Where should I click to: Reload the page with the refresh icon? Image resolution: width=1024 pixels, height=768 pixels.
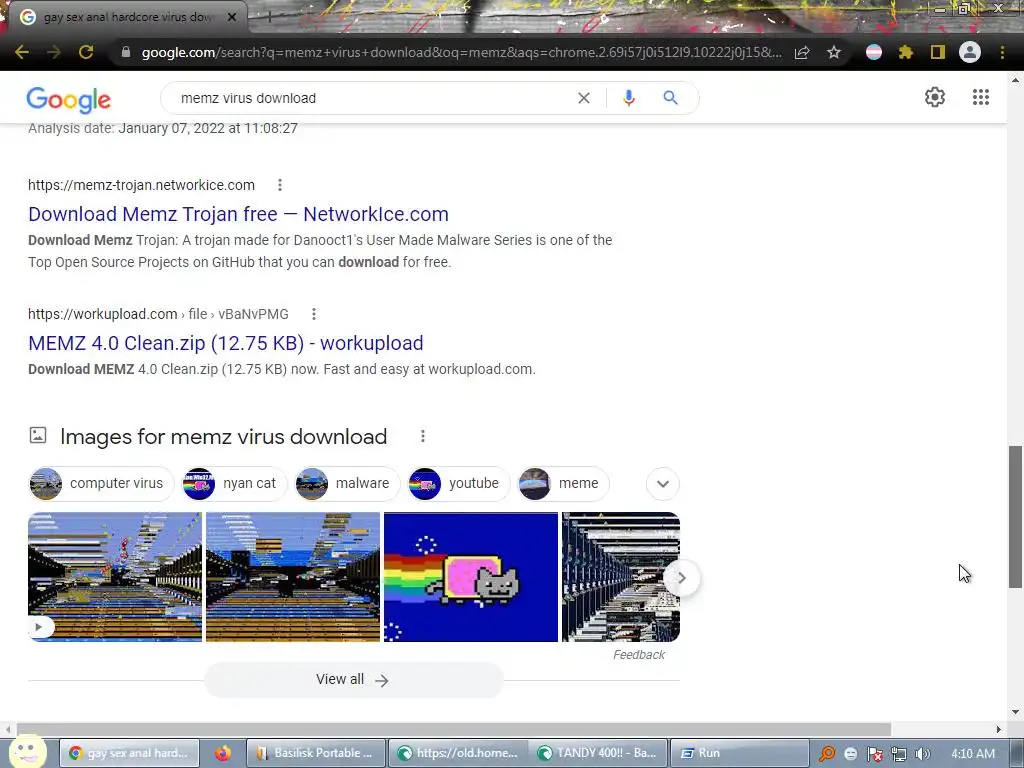pos(86,52)
